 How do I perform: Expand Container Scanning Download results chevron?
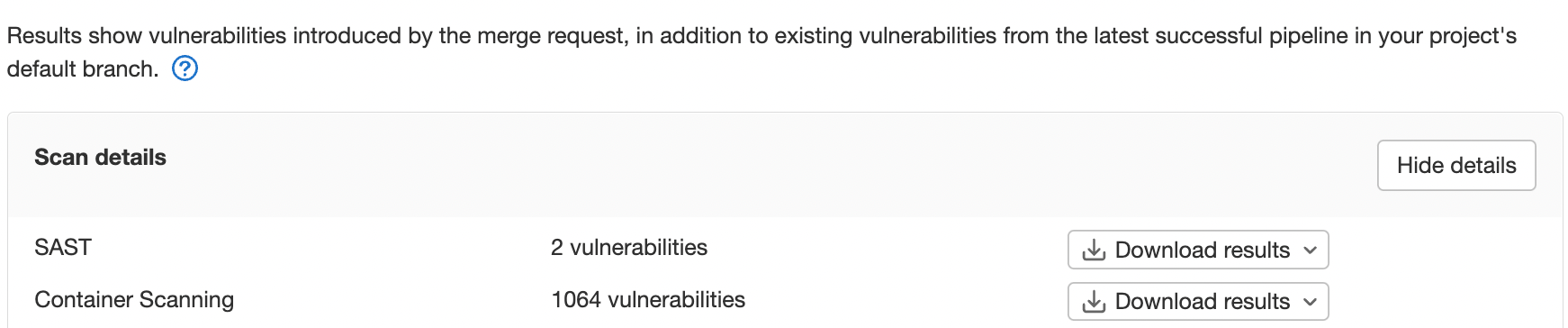tap(1311, 302)
